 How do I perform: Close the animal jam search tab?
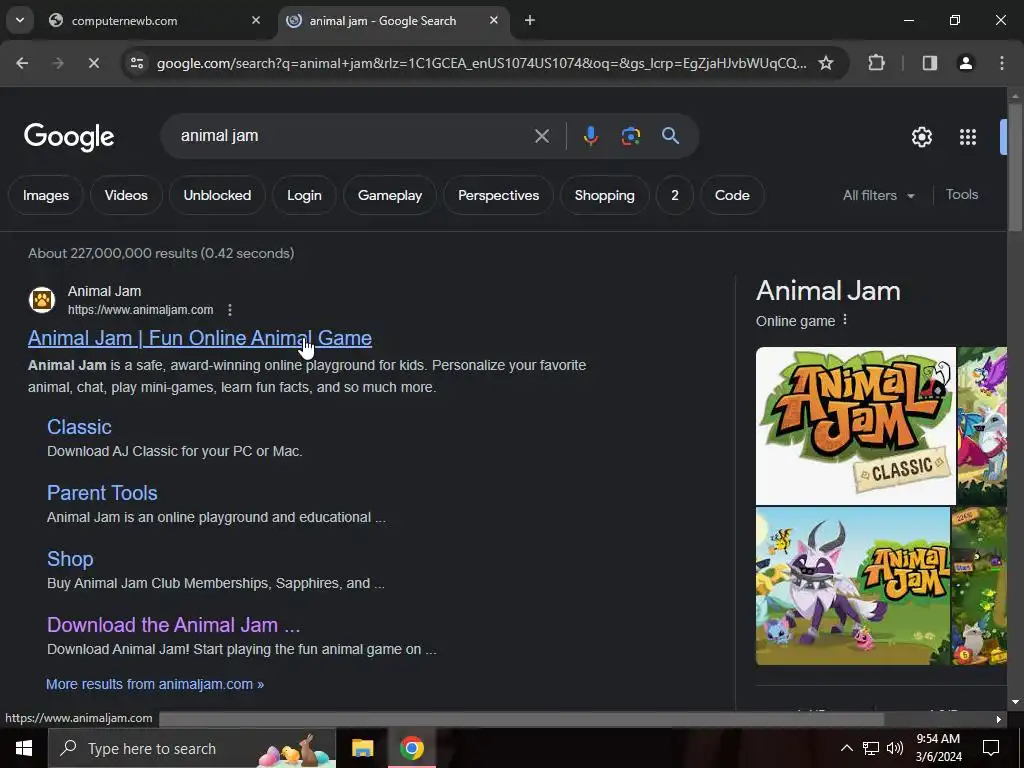[x=494, y=20]
